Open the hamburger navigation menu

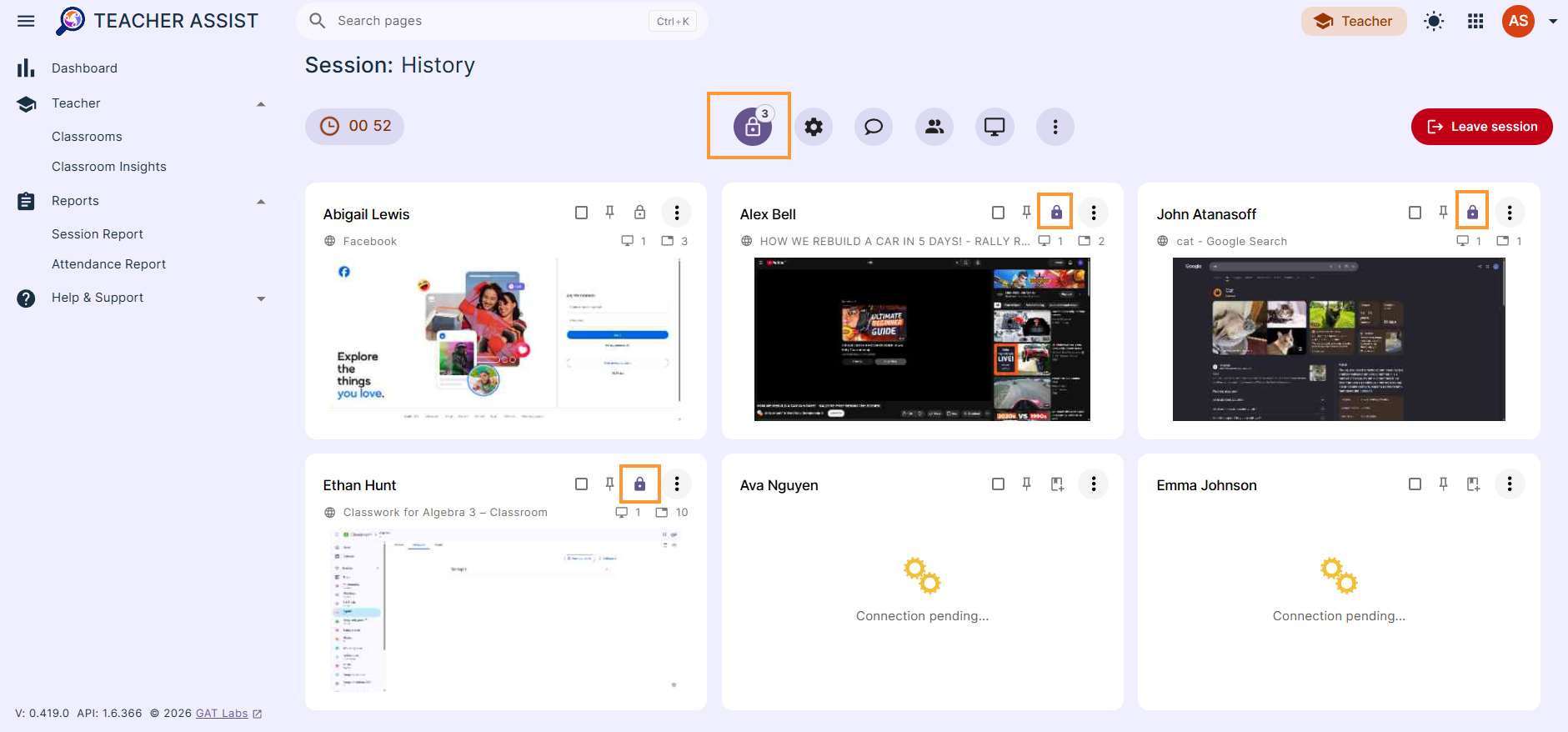click(26, 21)
